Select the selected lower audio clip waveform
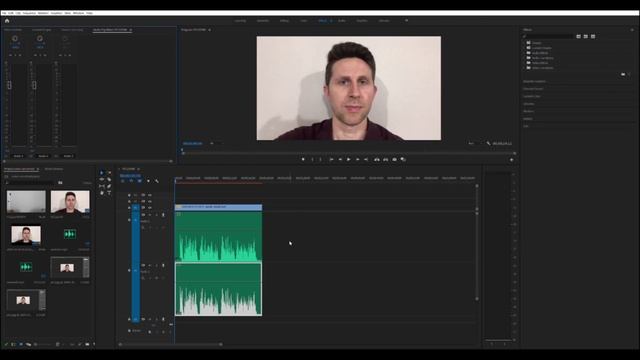 pyautogui.click(x=218, y=289)
